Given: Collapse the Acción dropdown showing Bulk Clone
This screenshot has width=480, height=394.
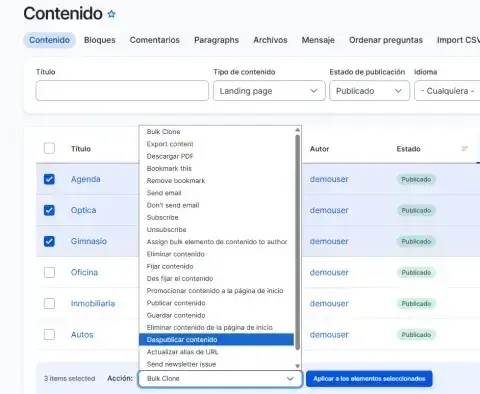Looking at the screenshot, I should [220, 379].
